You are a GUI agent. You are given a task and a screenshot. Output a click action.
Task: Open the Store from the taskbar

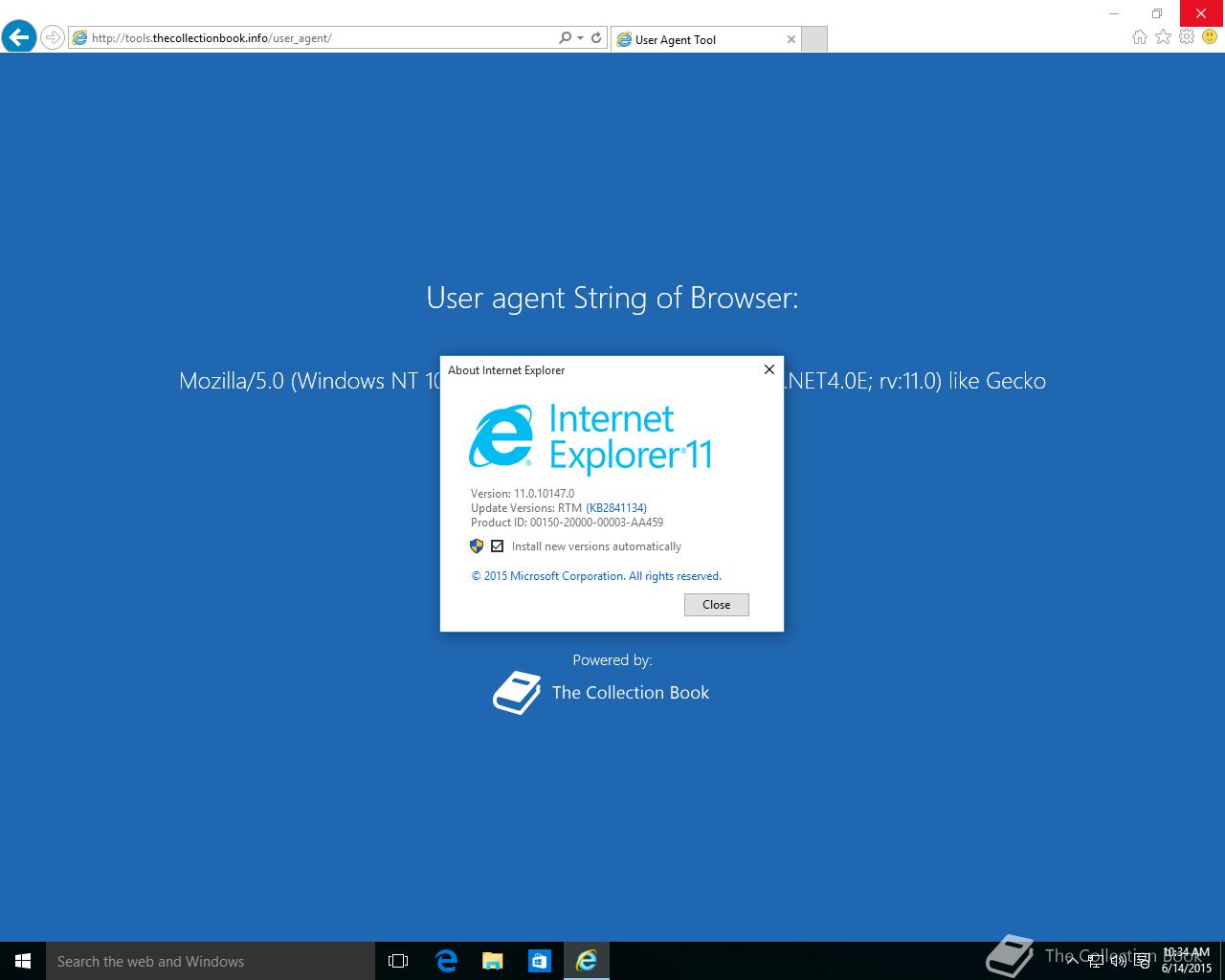point(539,961)
